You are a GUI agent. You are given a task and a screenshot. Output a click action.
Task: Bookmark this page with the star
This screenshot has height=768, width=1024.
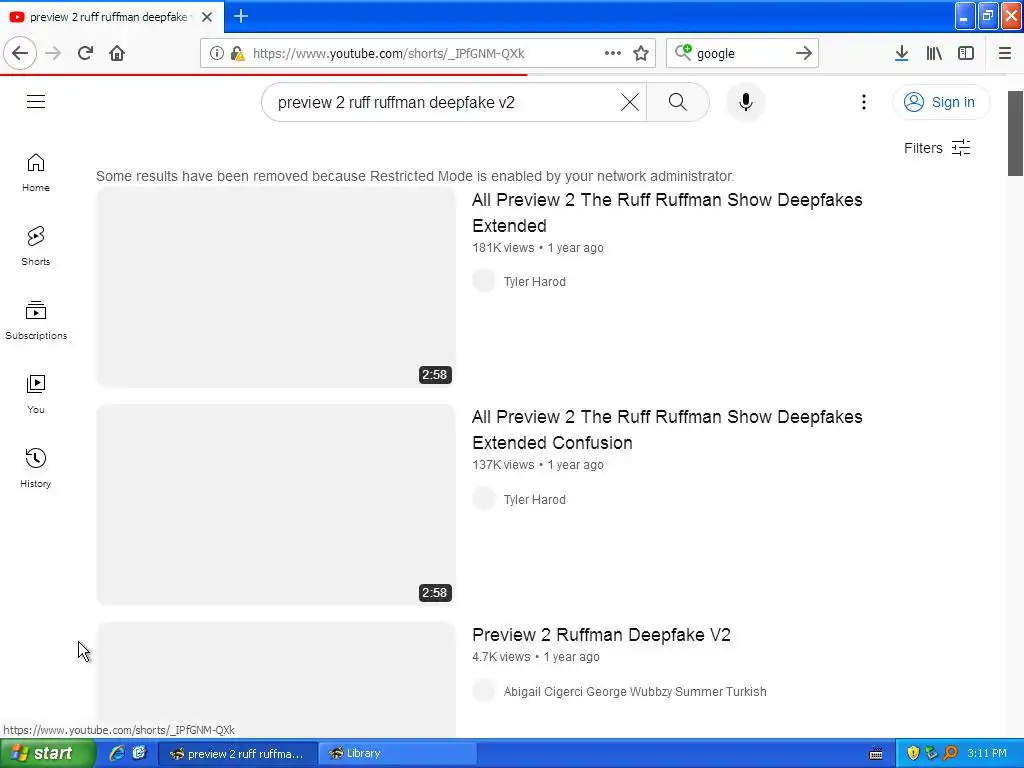click(641, 53)
